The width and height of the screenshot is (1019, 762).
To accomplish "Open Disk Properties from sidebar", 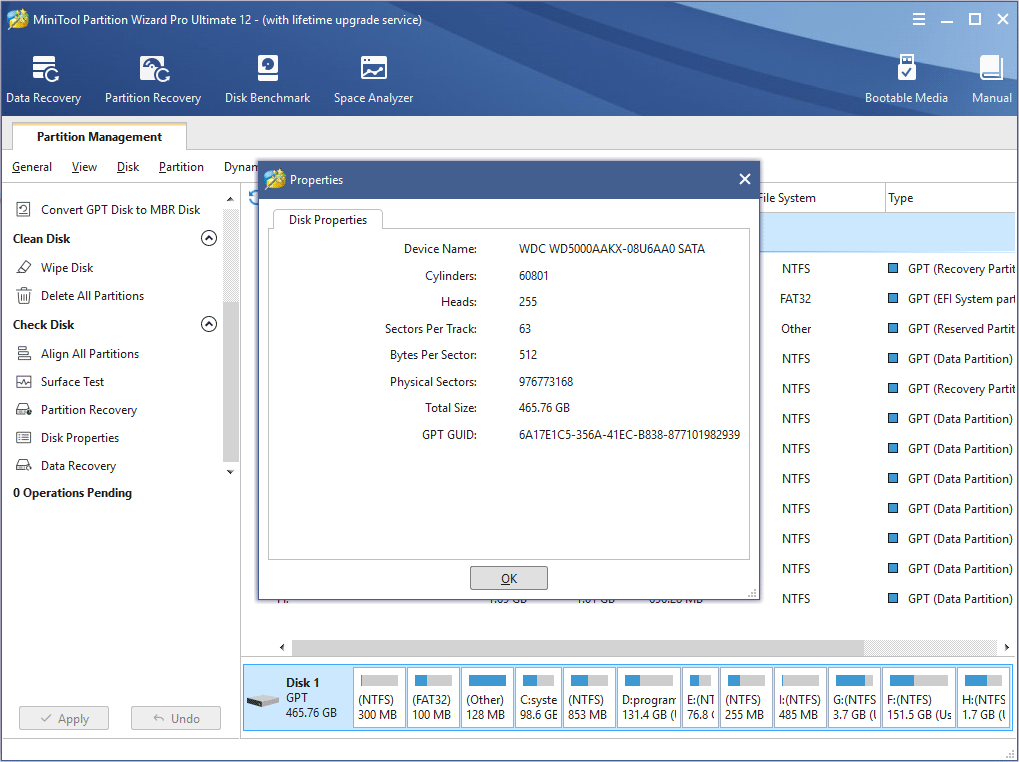I will [68, 438].
